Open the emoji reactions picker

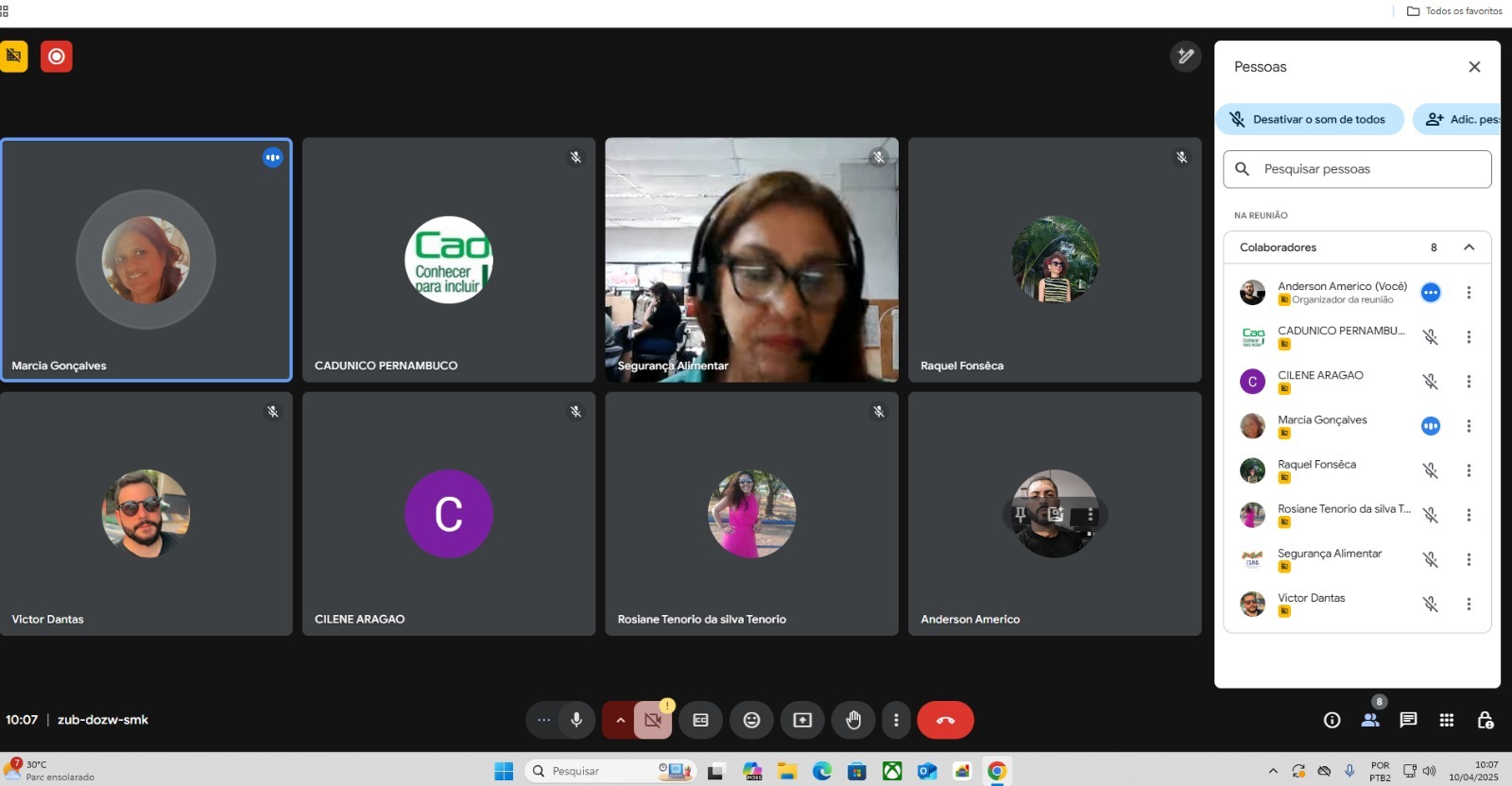tap(751, 720)
